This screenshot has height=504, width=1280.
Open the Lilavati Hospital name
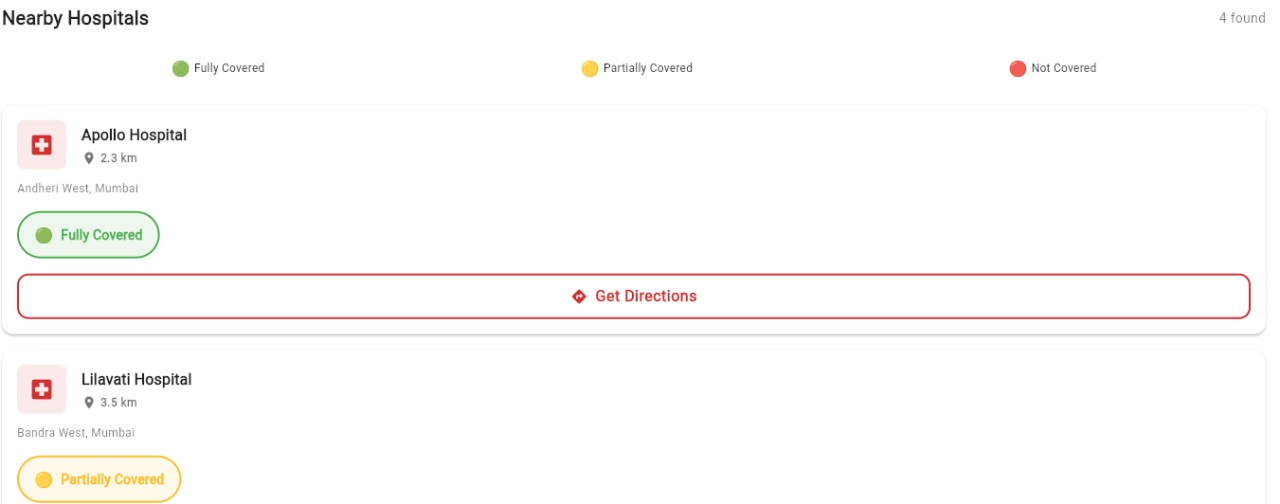136,379
